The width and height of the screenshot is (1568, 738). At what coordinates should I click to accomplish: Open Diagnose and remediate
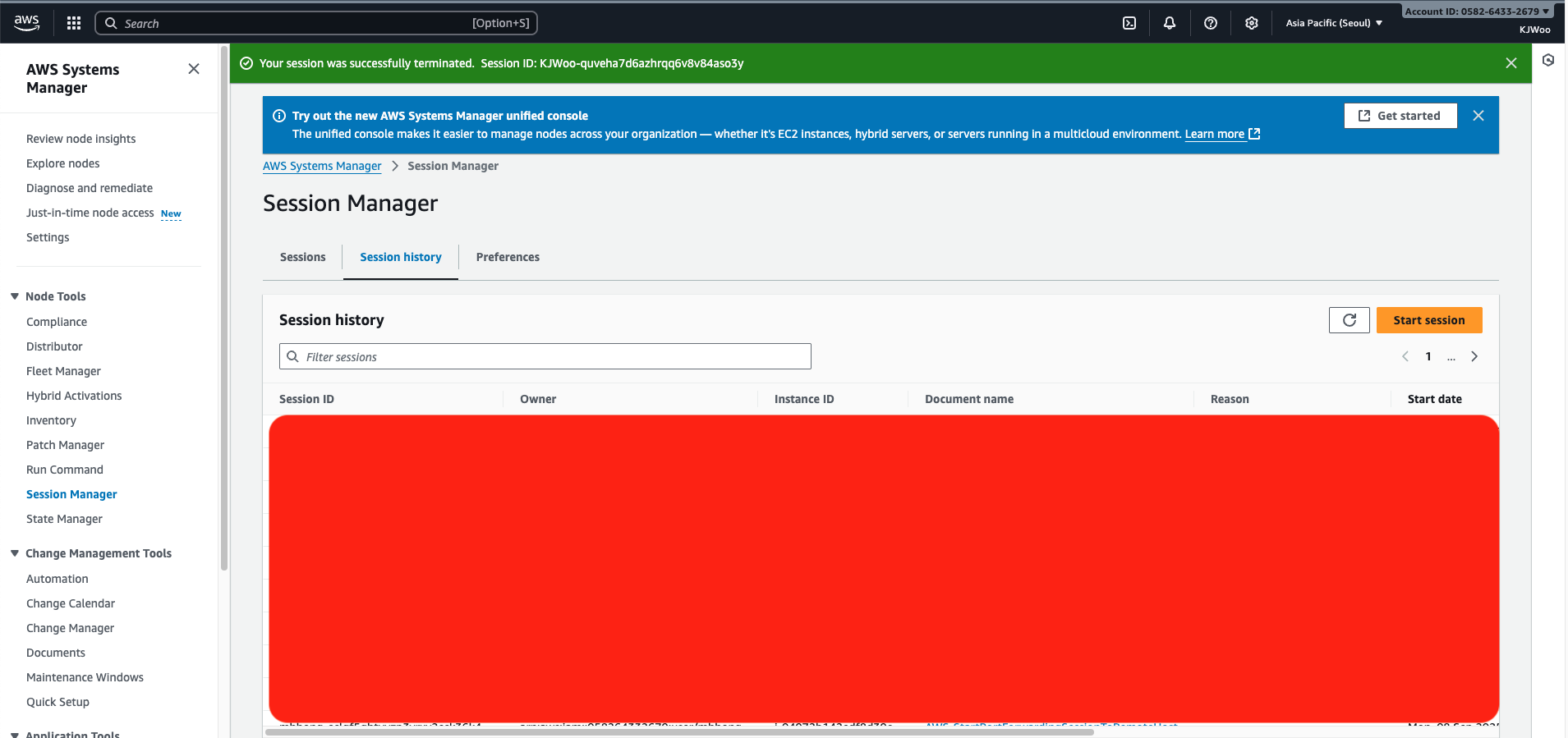90,188
